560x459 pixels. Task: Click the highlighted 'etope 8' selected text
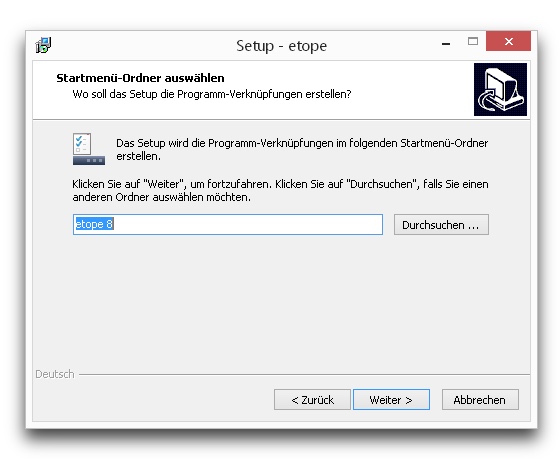(x=94, y=224)
